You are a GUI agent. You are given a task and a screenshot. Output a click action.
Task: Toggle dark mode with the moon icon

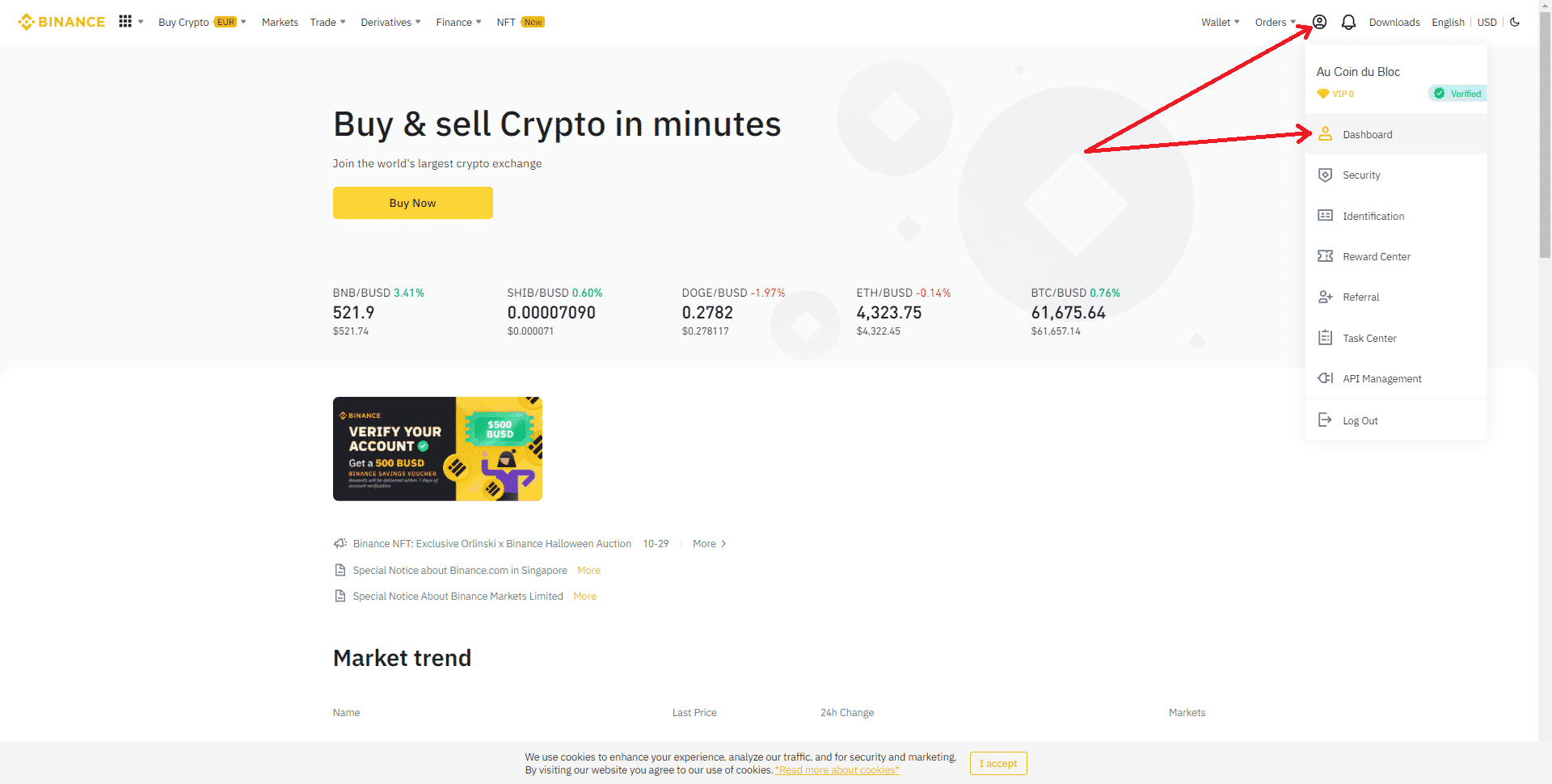[x=1515, y=22]
